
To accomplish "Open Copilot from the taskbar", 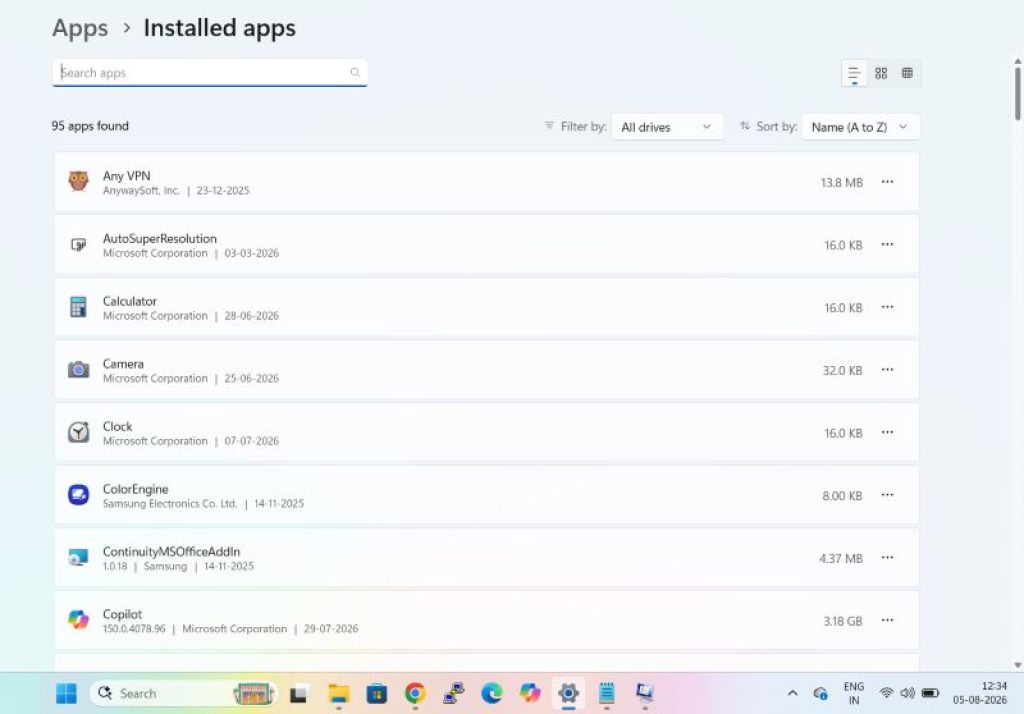I will (530, 694).
